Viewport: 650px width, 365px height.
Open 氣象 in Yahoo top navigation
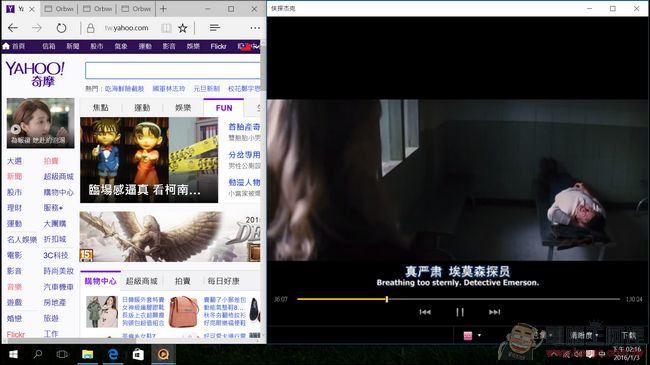(121, 46)
